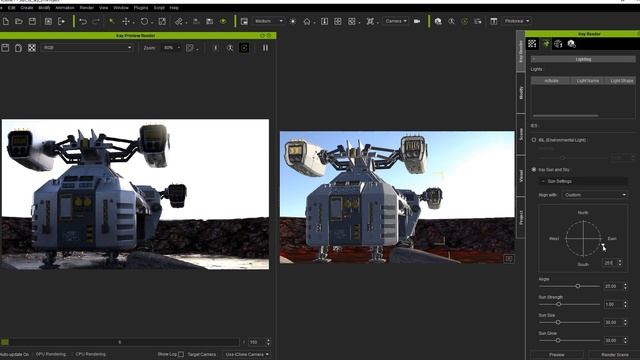
Task: Click the Export arrow icon
Action: [x=62, y=21]
